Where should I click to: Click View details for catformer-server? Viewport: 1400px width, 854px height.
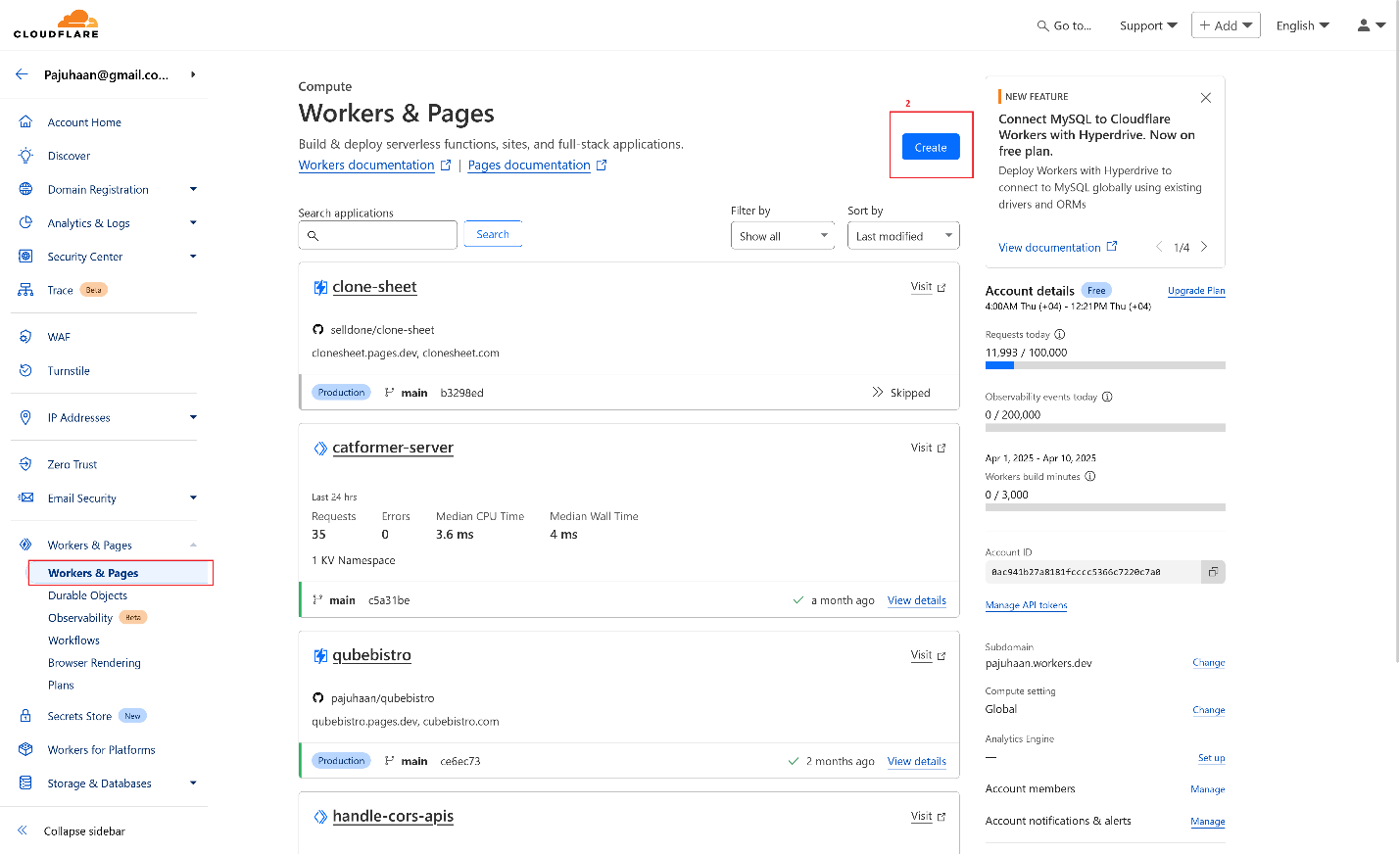(x=917, y=600)
